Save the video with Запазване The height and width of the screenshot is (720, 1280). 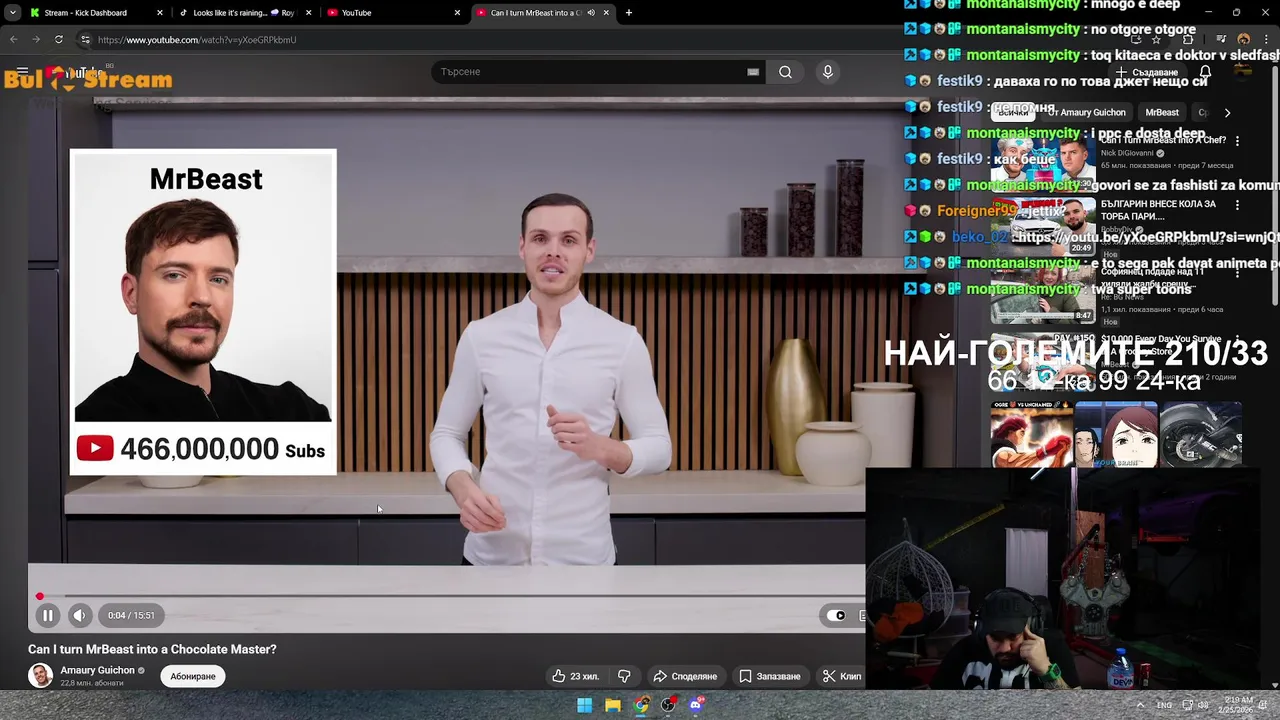point(769,676)
